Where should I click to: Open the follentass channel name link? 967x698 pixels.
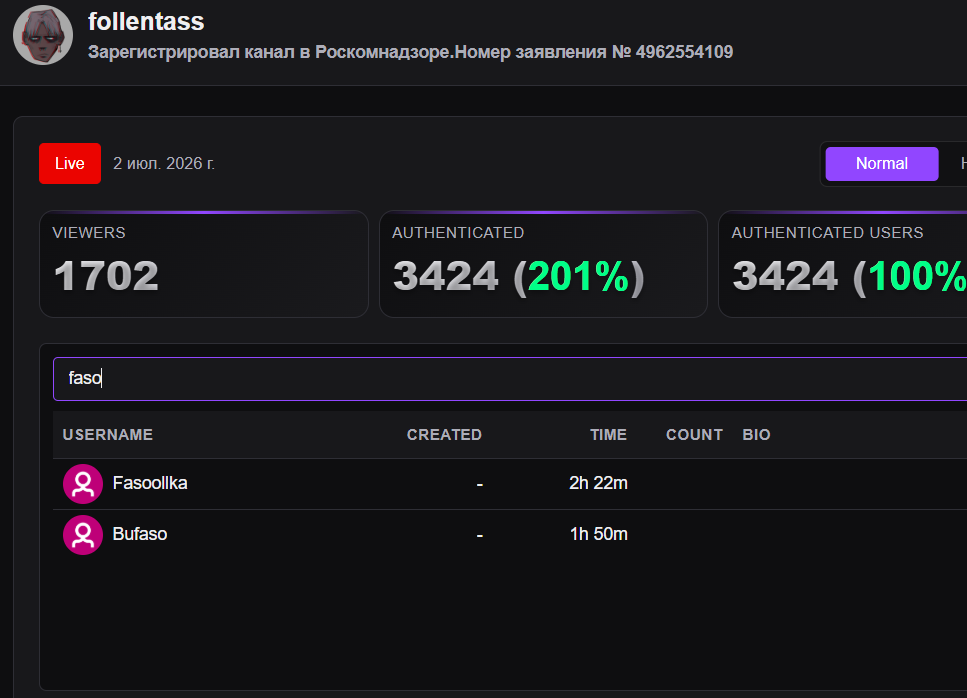tap(146, 22)
